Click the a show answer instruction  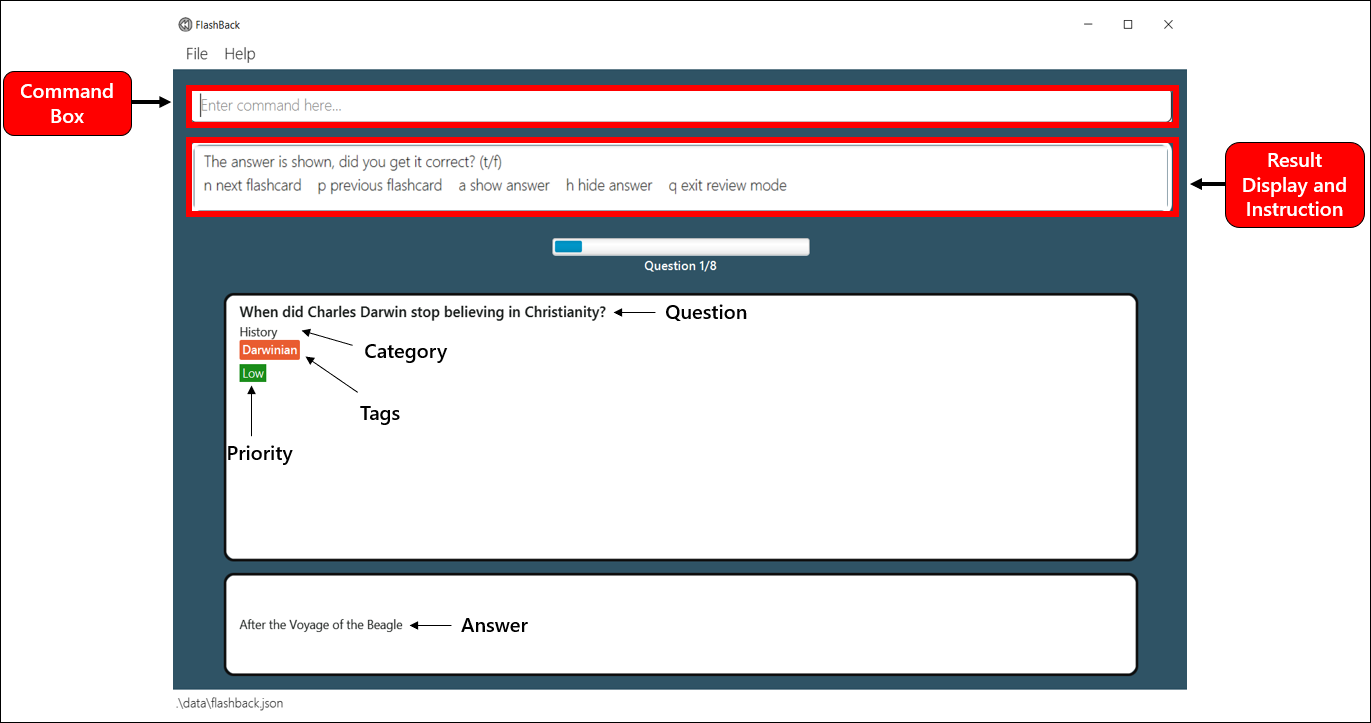pos(503,185)
